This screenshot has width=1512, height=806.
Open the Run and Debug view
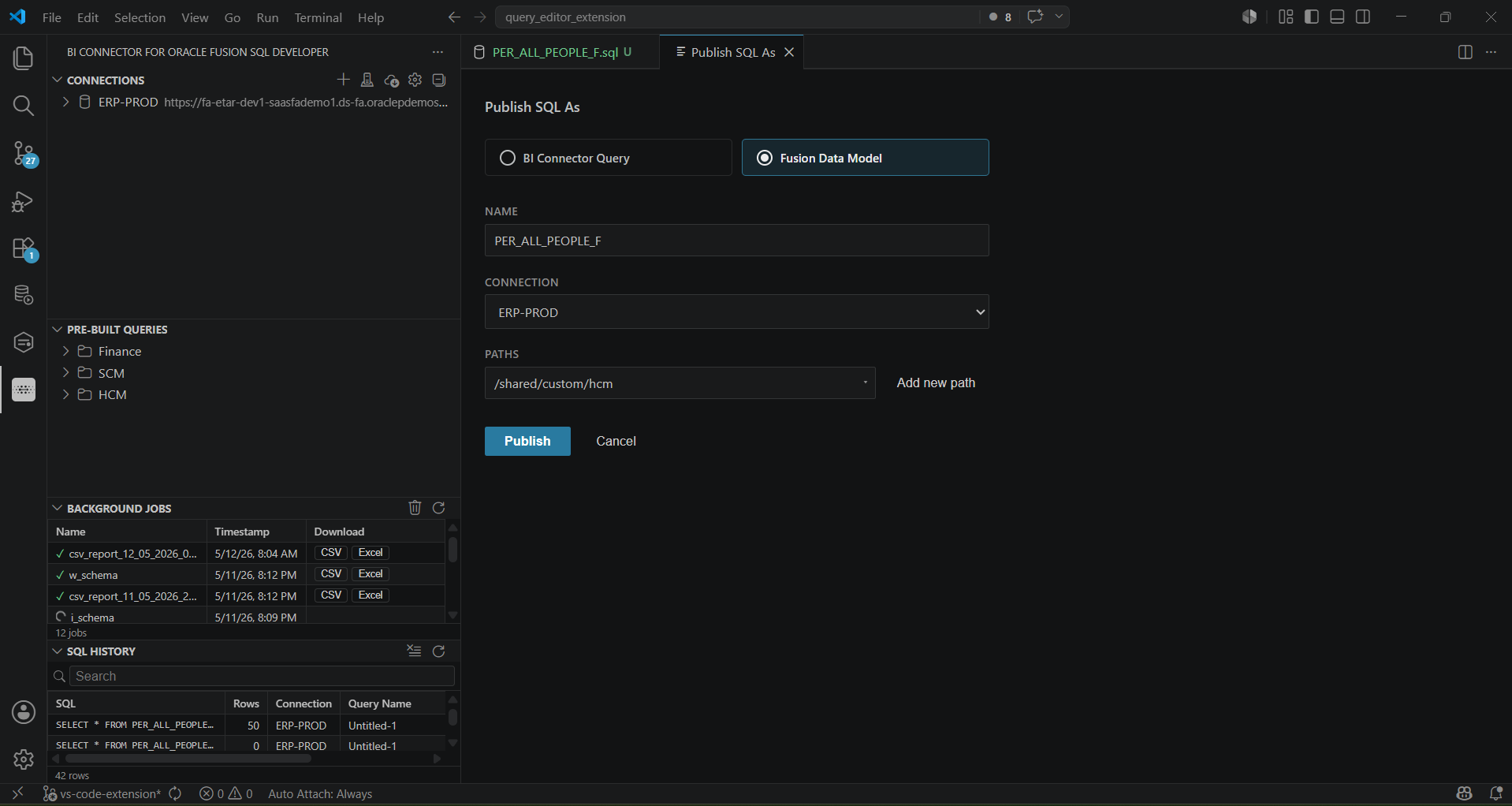click(x=24, y=201)
